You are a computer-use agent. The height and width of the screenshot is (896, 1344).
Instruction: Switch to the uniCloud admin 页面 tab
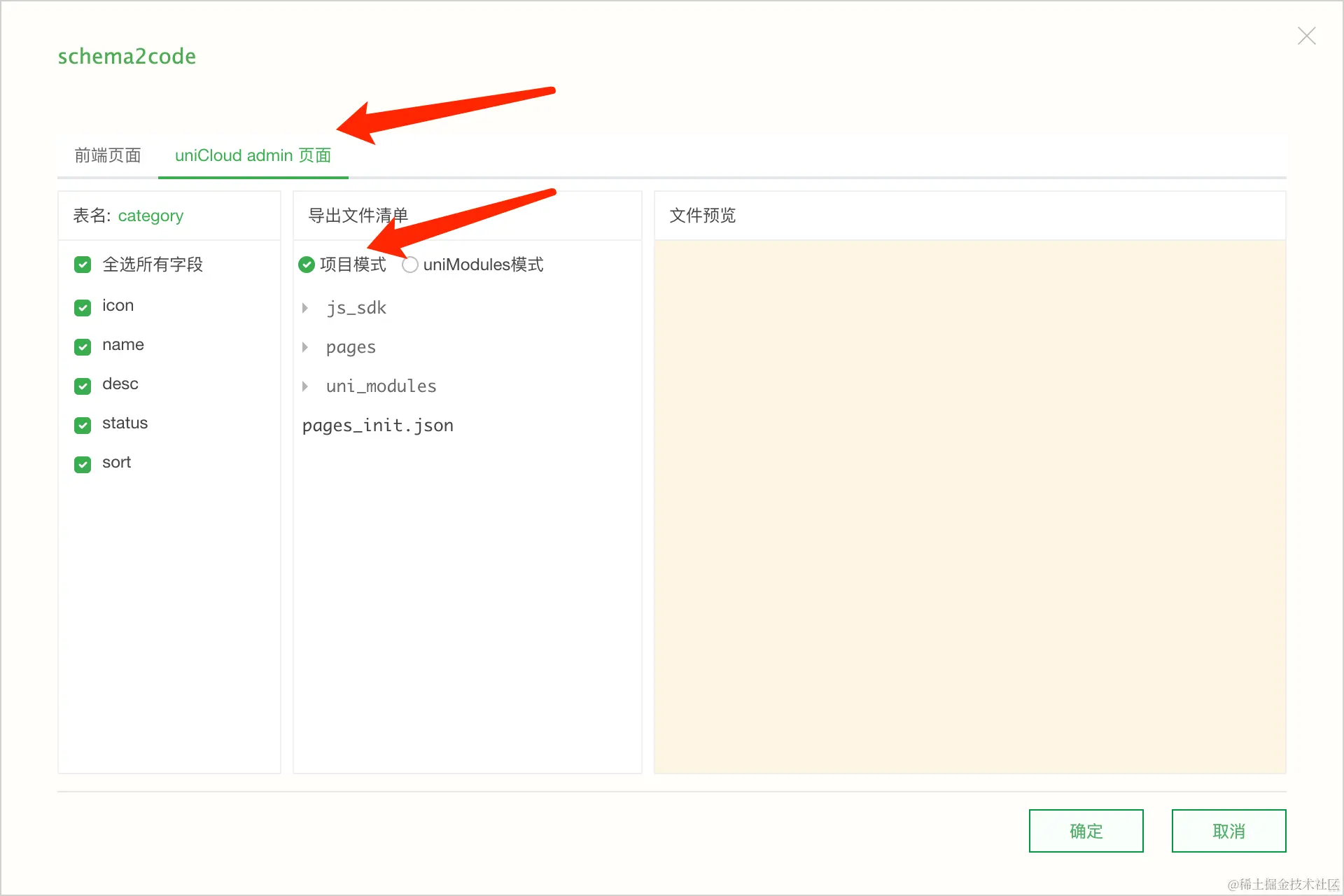(x=253, y=155)
